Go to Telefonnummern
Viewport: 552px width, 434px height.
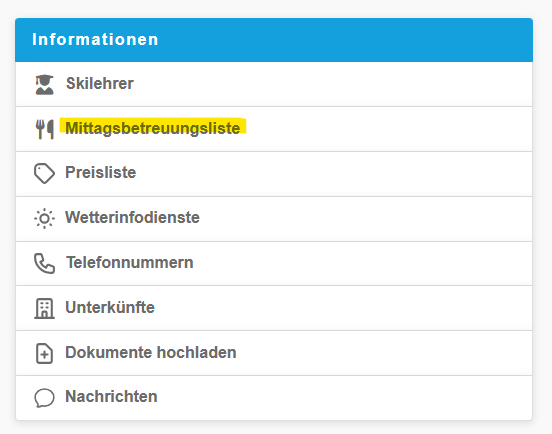click(130, 263)
